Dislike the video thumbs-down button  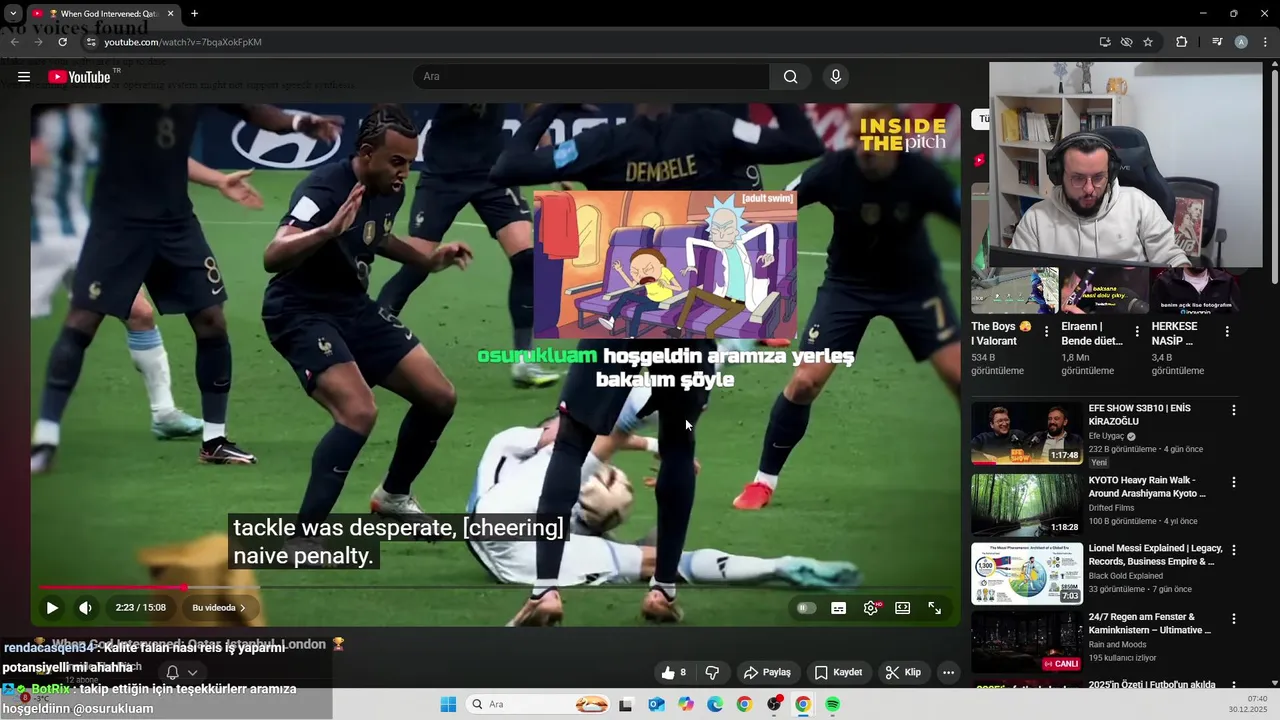tap(712, 672)
